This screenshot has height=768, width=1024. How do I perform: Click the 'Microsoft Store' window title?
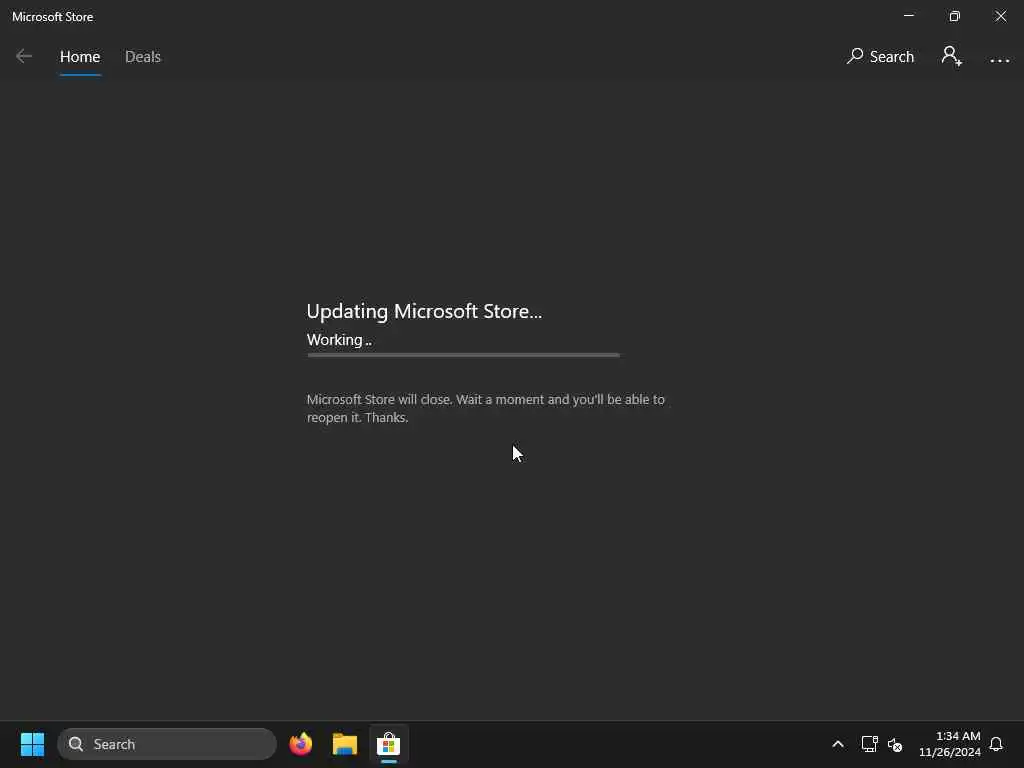pos(52,17)
